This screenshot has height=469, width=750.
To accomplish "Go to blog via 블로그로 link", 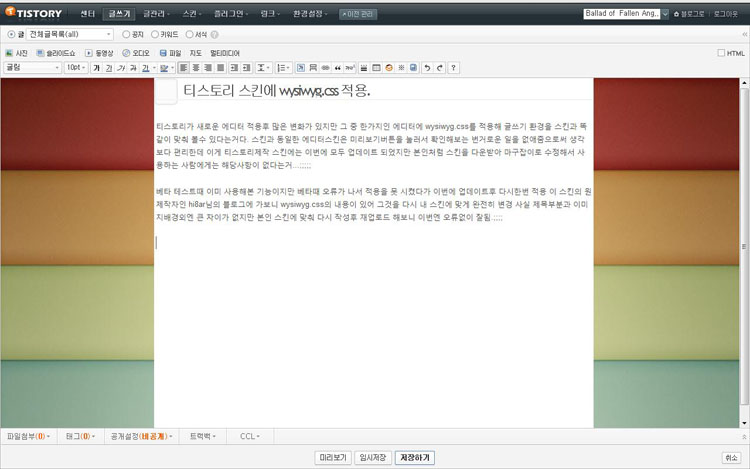I will pos(689,14).
